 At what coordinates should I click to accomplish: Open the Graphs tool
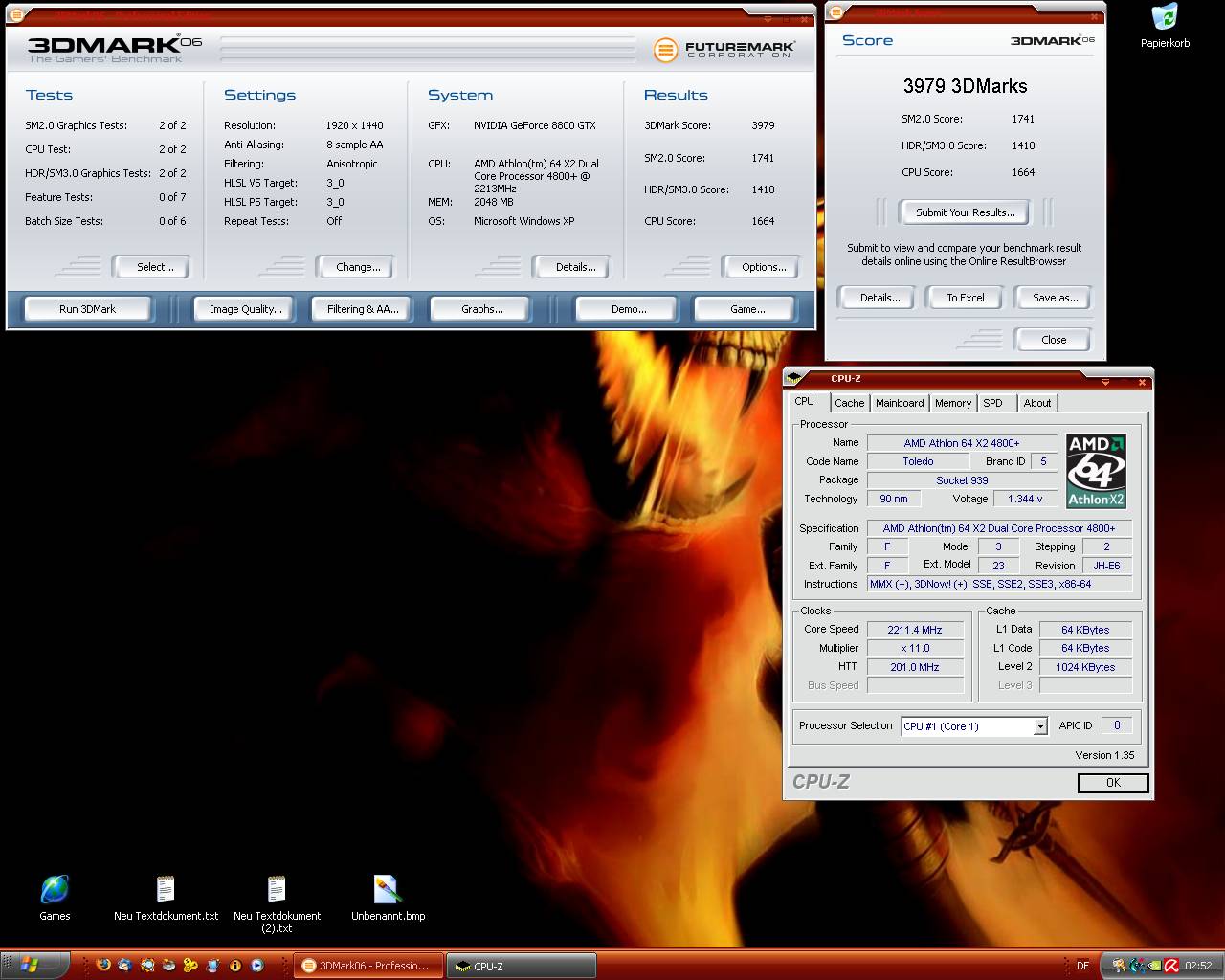(x=481, y=309)
